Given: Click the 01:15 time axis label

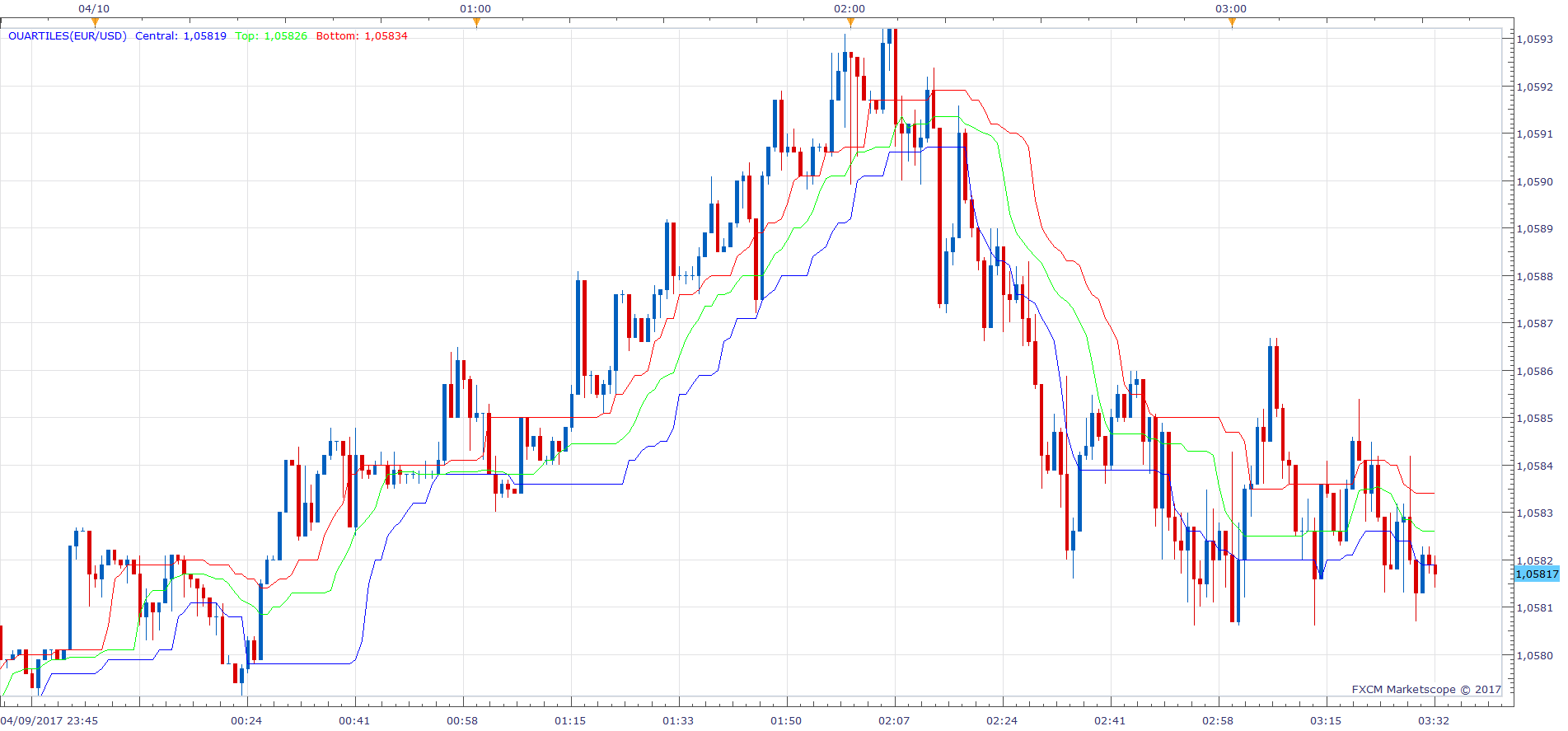Looking at the screenshot, I should pyautogui.click(x=570, y=720).
